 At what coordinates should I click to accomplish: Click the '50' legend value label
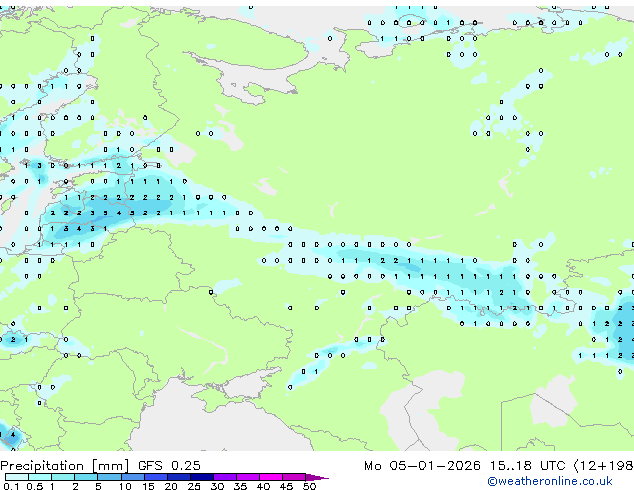(x=309, y=486)
